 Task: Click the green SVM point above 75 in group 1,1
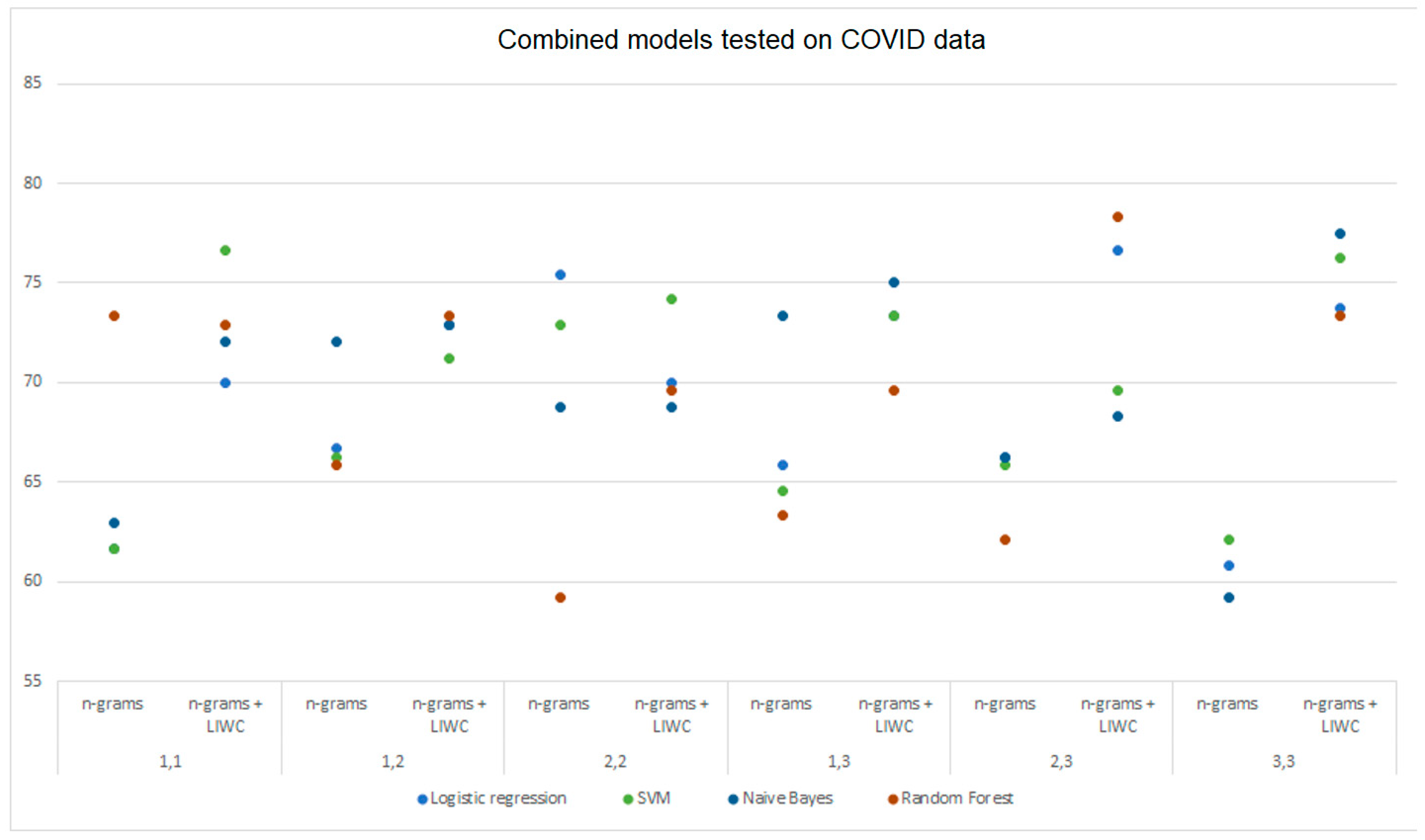(225, 250)
